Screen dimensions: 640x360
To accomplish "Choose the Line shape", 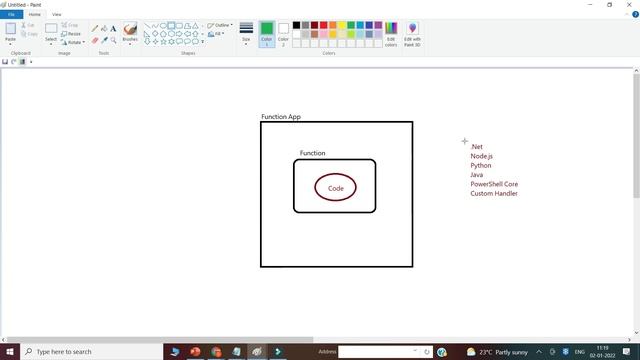I will (147, 26).
